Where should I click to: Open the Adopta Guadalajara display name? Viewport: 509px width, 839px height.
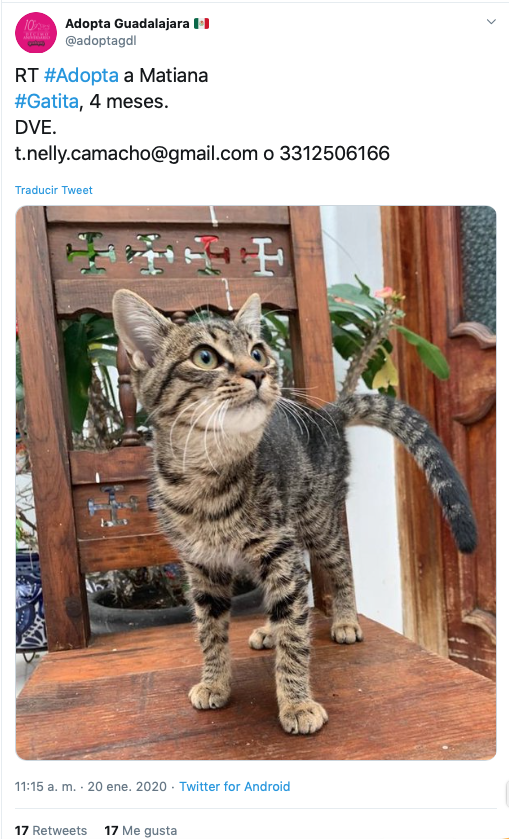(127, 24)
